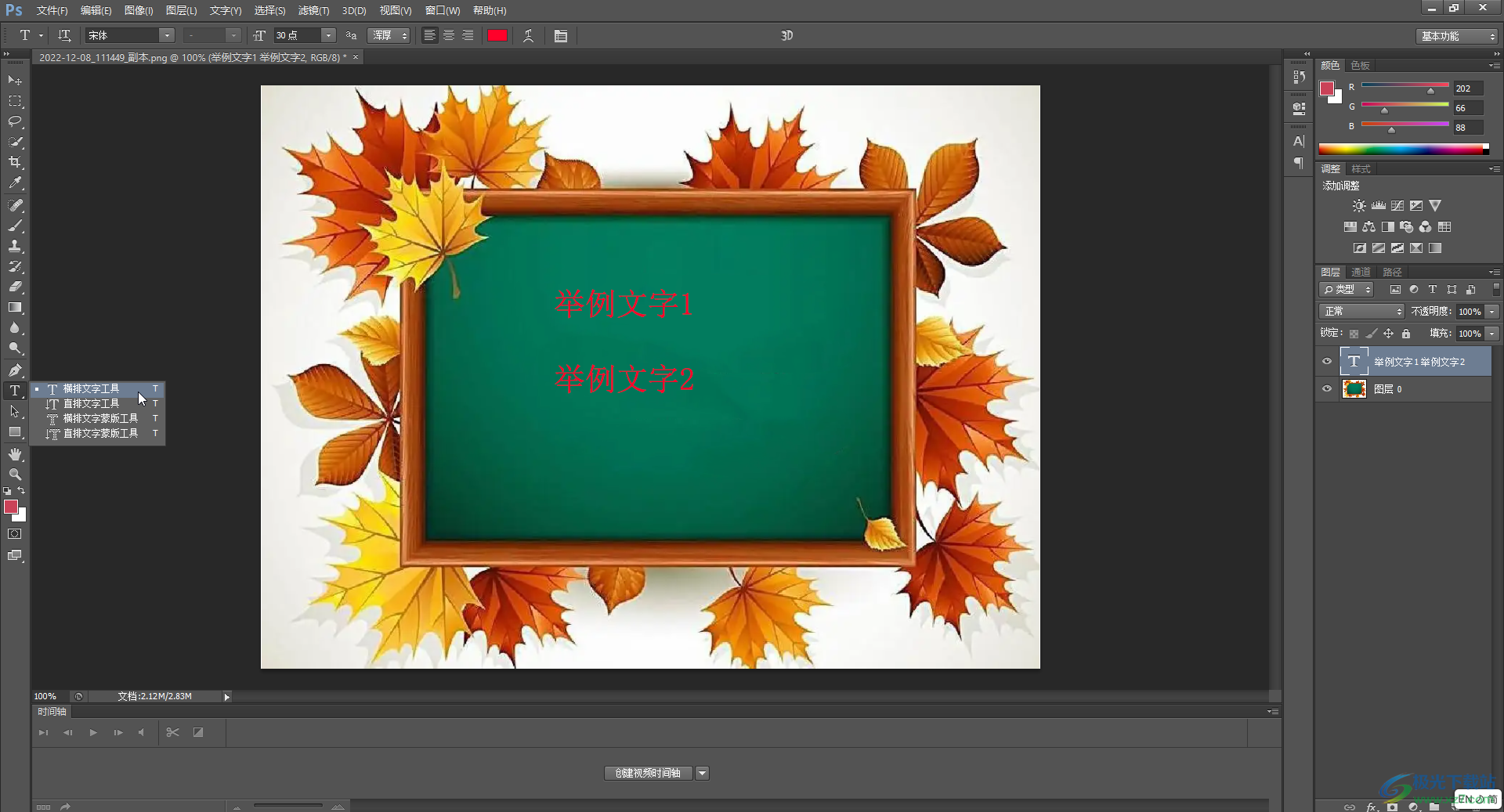Click the R value field 202

tap(1468, 88)
